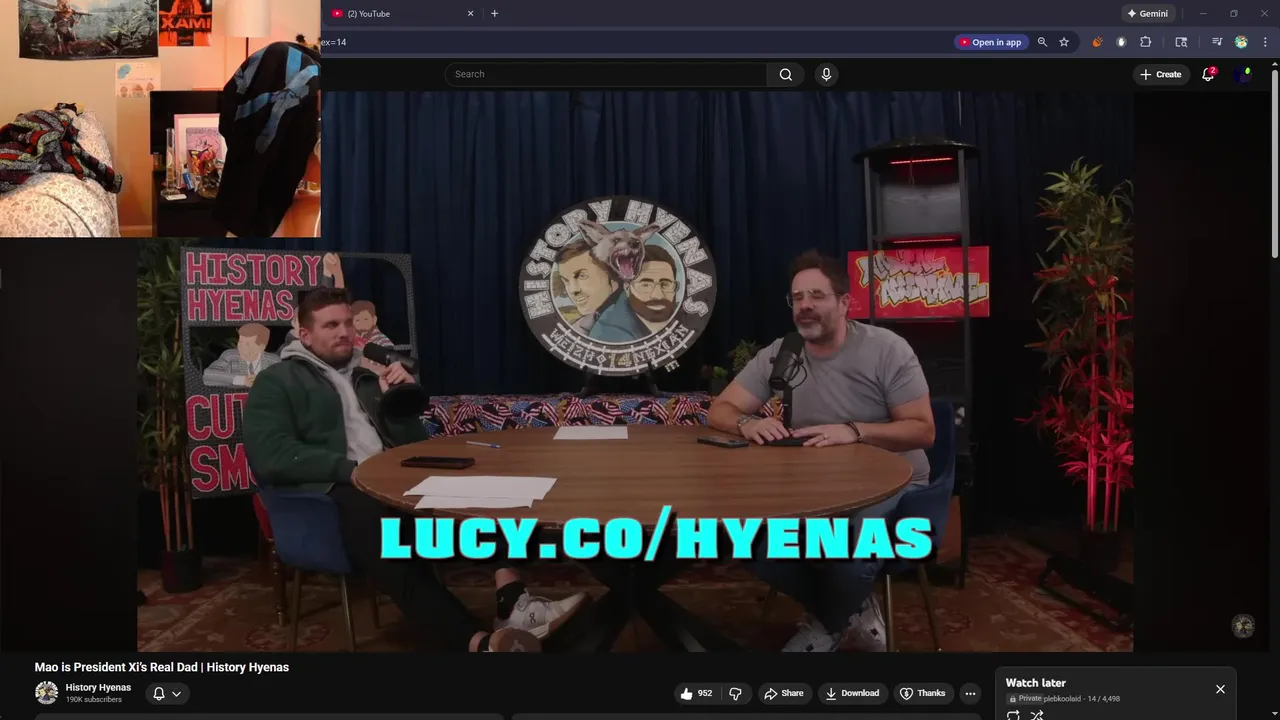This screenshot has height=720, width=1280.
Task: Close the YouTube browser tab
Action: [x=470, y=14]
